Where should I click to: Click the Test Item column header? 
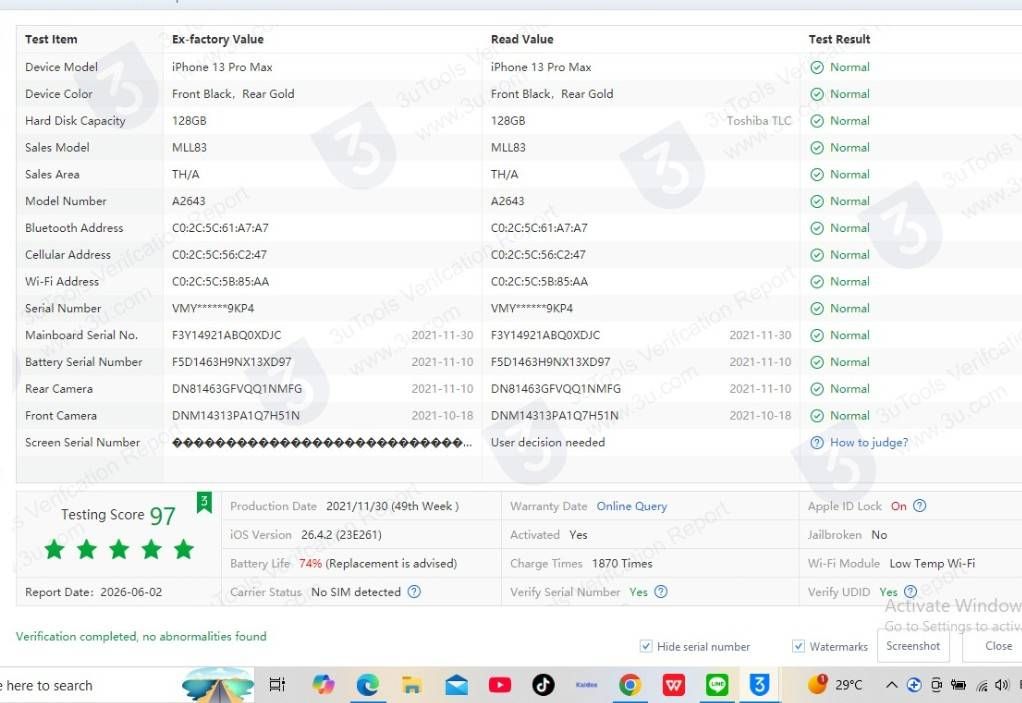pos(51,39)
